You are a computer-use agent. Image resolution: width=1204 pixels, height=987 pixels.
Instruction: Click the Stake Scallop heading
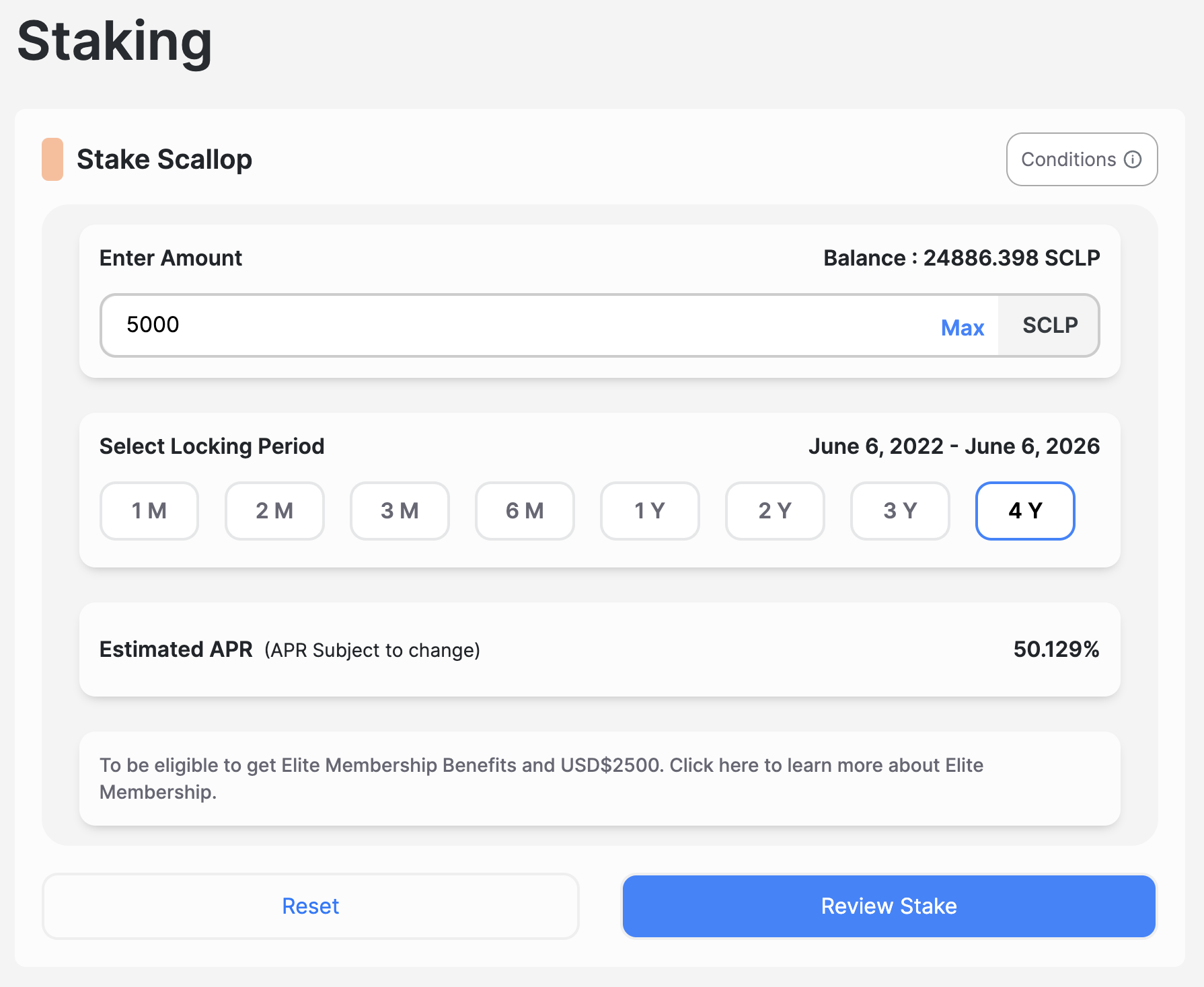tap(164, 160)
